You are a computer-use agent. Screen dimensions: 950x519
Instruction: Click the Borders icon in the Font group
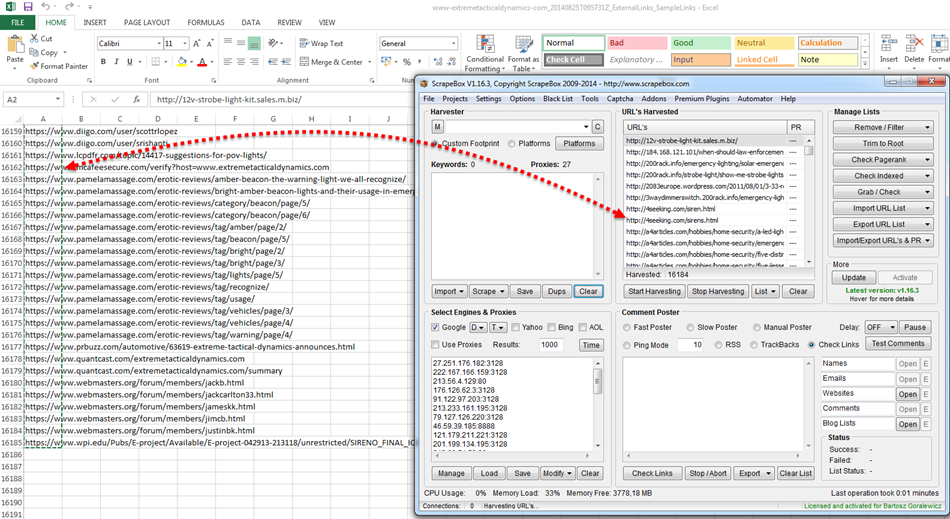click(x=156, y=62)
